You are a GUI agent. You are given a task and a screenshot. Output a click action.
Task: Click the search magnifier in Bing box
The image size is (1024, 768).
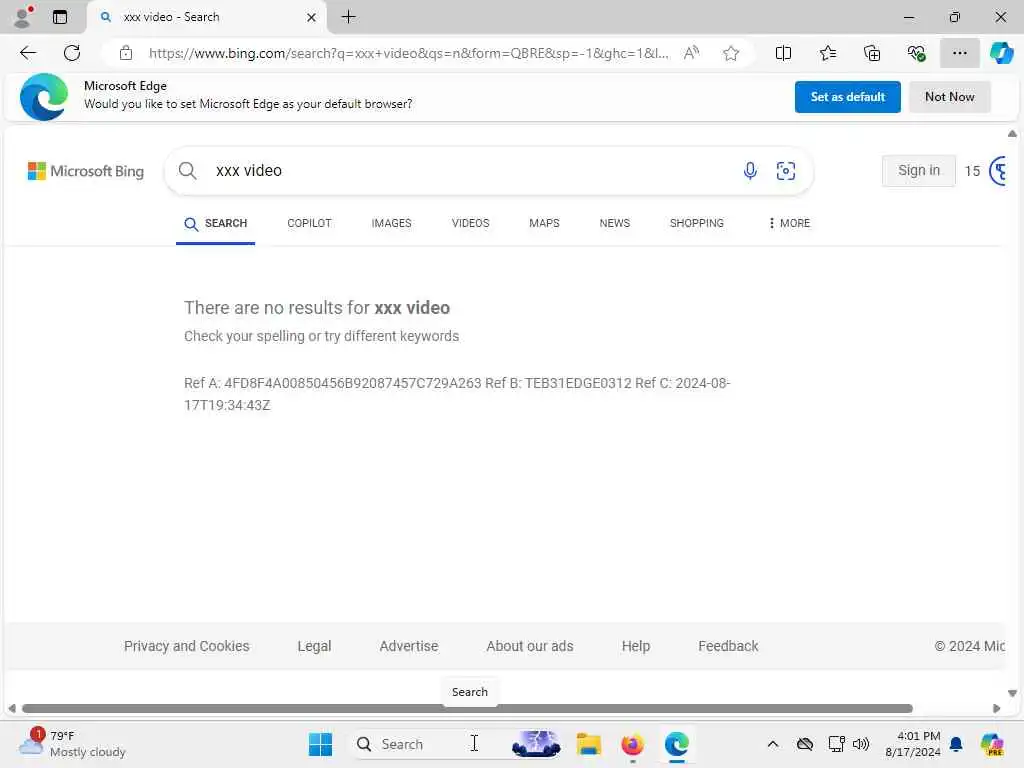click(x=187, y=170)
